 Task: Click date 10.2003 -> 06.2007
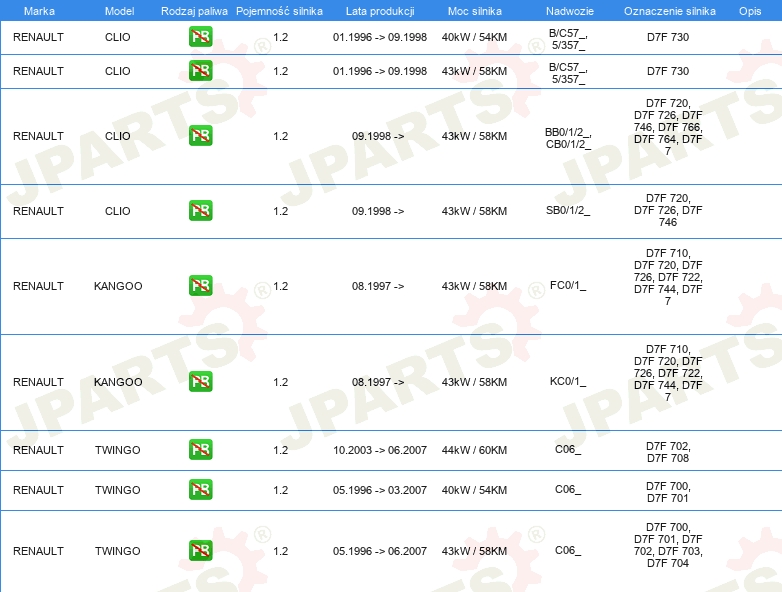tap(380, 450)
